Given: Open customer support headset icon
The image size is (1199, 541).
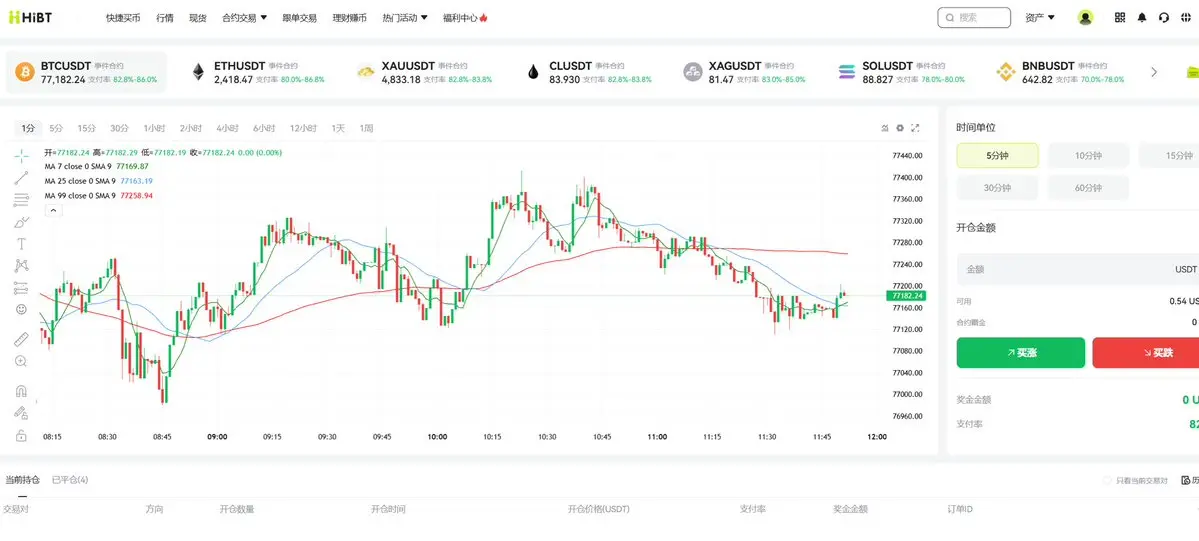Looking at the screenshot, I should tap(1164, 17).
